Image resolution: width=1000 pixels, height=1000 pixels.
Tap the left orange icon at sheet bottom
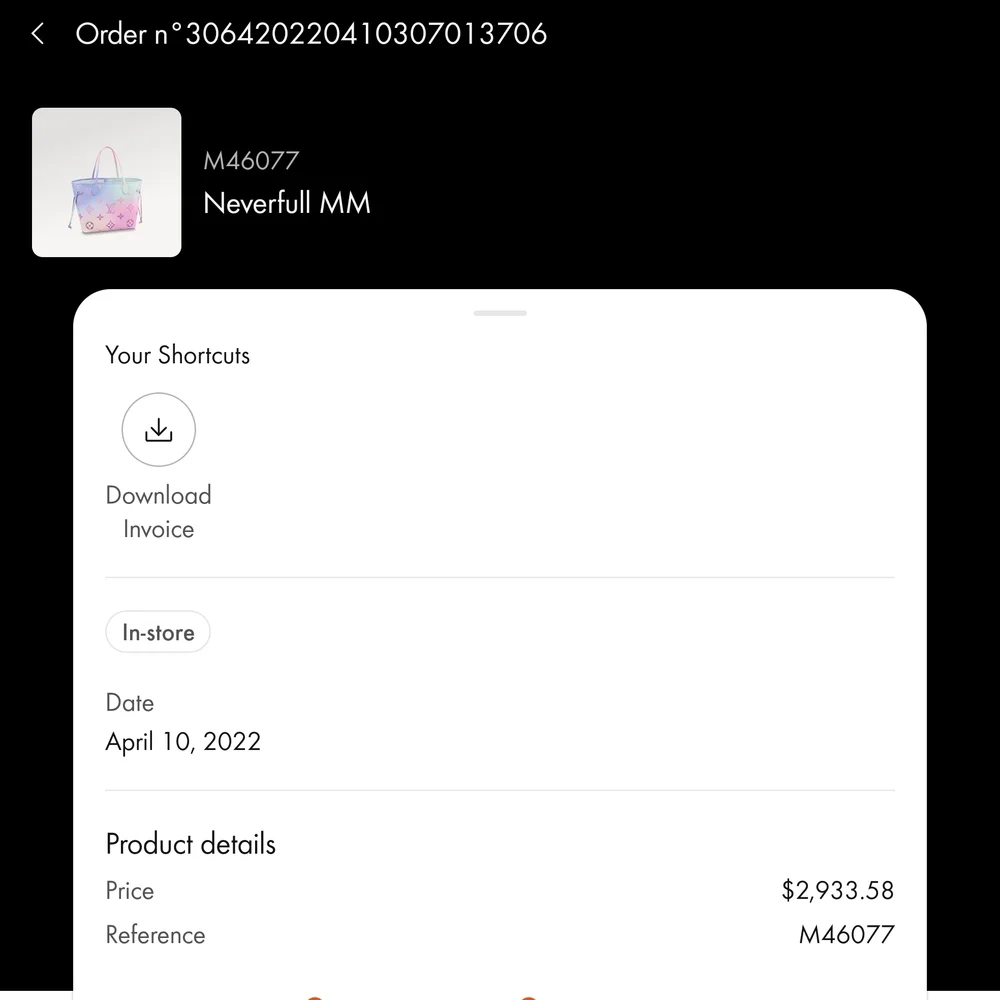tap(314, 996)
